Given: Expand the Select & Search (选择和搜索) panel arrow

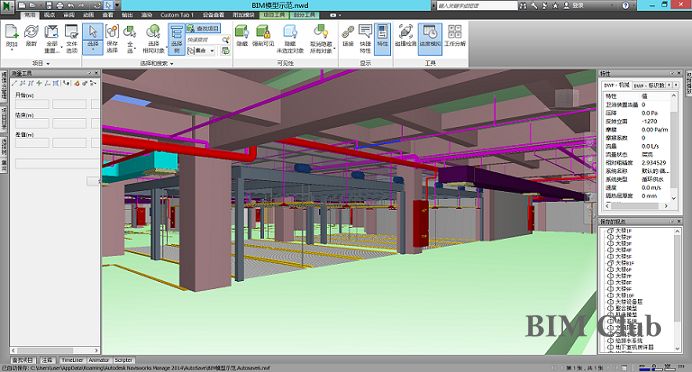Looking at the screenshot, I should (172, 64).
